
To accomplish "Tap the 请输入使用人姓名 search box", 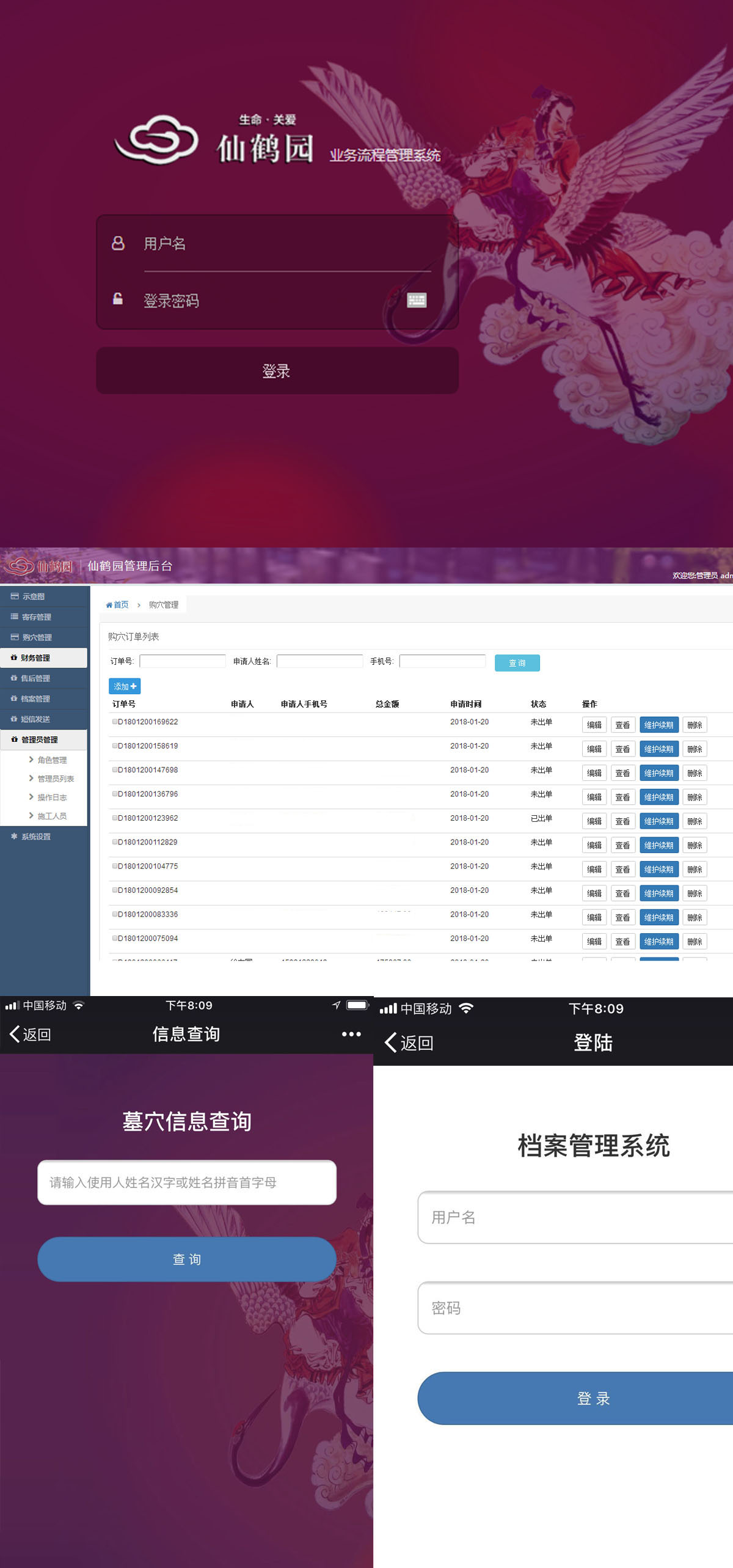I will [187, 1182].
